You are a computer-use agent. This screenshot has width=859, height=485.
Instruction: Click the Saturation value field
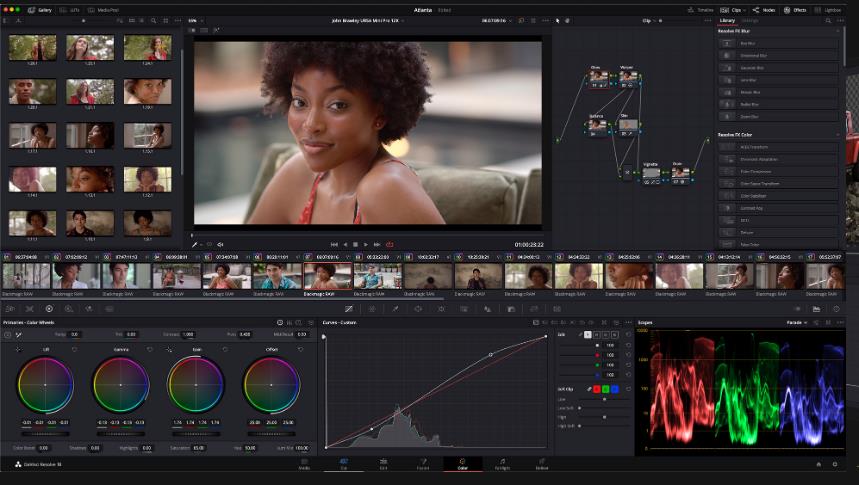[x=198, y=447]
